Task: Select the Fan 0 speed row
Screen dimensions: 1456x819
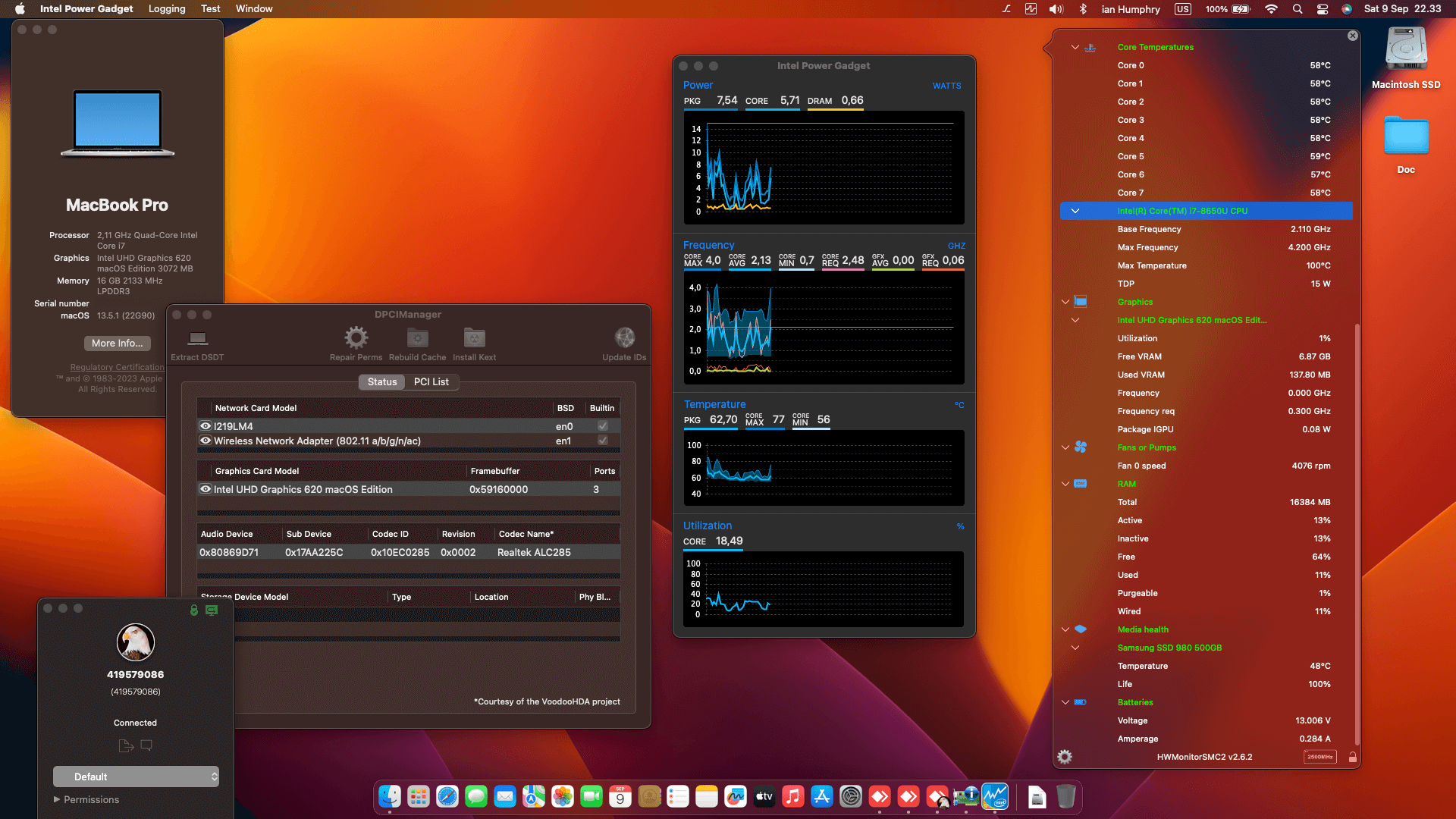Action: pos(1206,466)
